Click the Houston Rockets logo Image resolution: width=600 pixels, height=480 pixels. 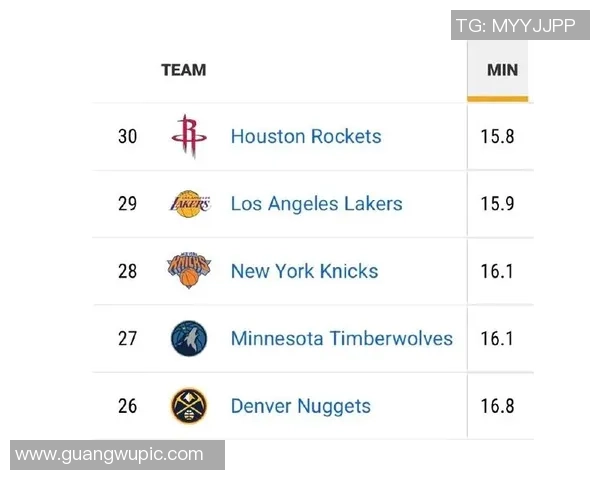point(187,136)
